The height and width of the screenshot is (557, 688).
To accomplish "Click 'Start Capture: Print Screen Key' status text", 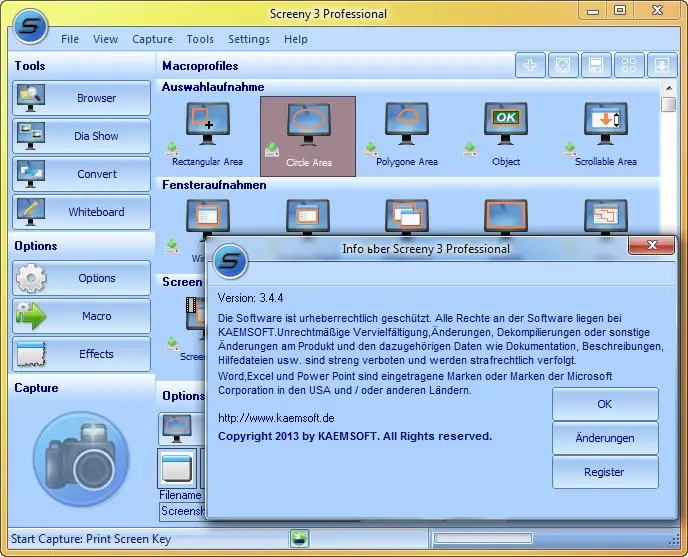I will [x=91, y=539].
